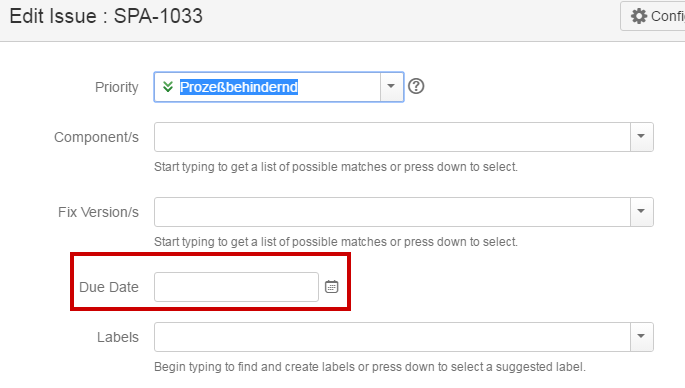Image resolution: width=685 pixels, height=388 pixels.
Task: Click inside the Due Date input box
Action: [x=236, y=287]
